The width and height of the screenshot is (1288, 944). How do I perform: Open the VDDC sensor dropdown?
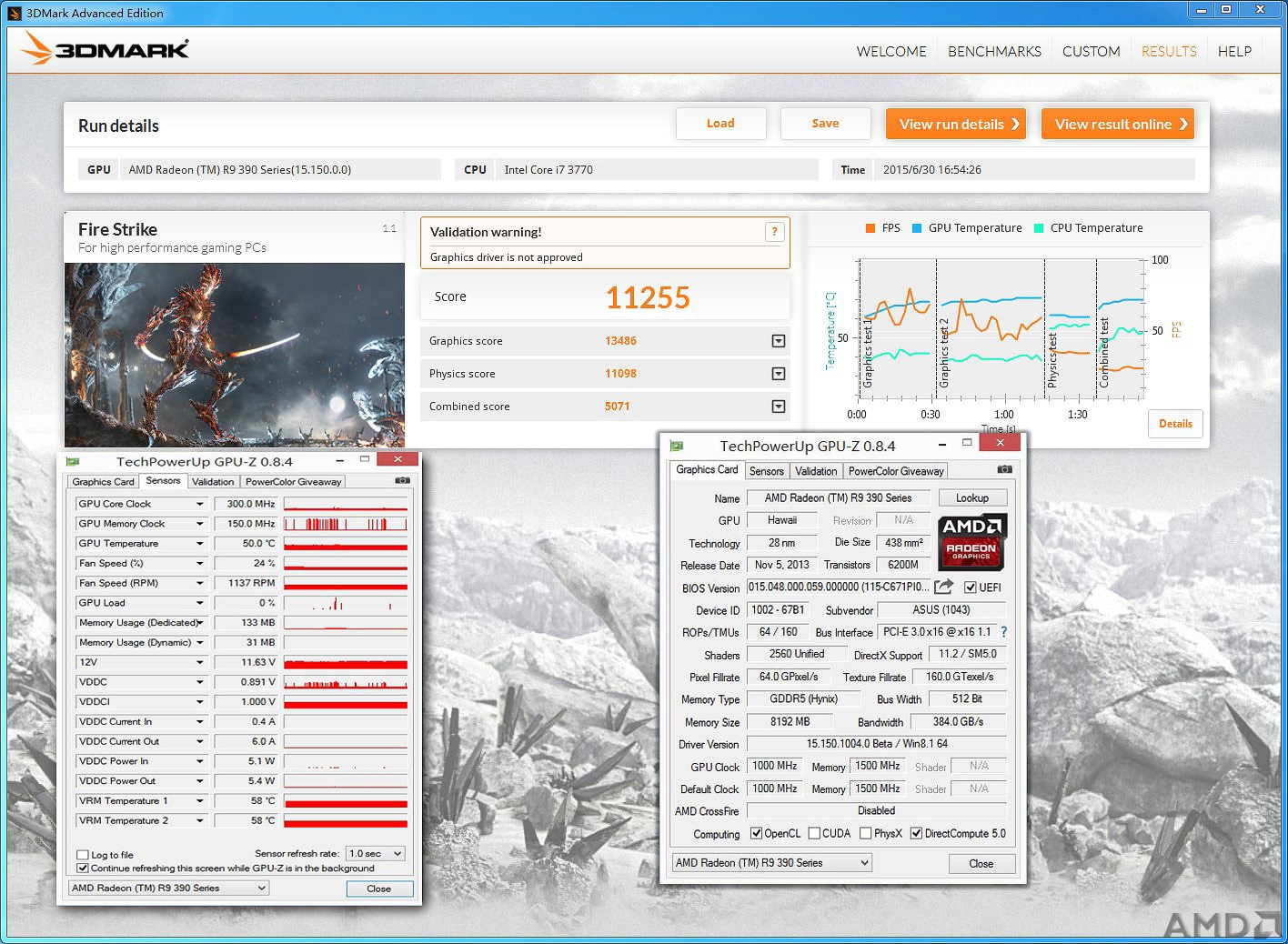coord(200,682)
